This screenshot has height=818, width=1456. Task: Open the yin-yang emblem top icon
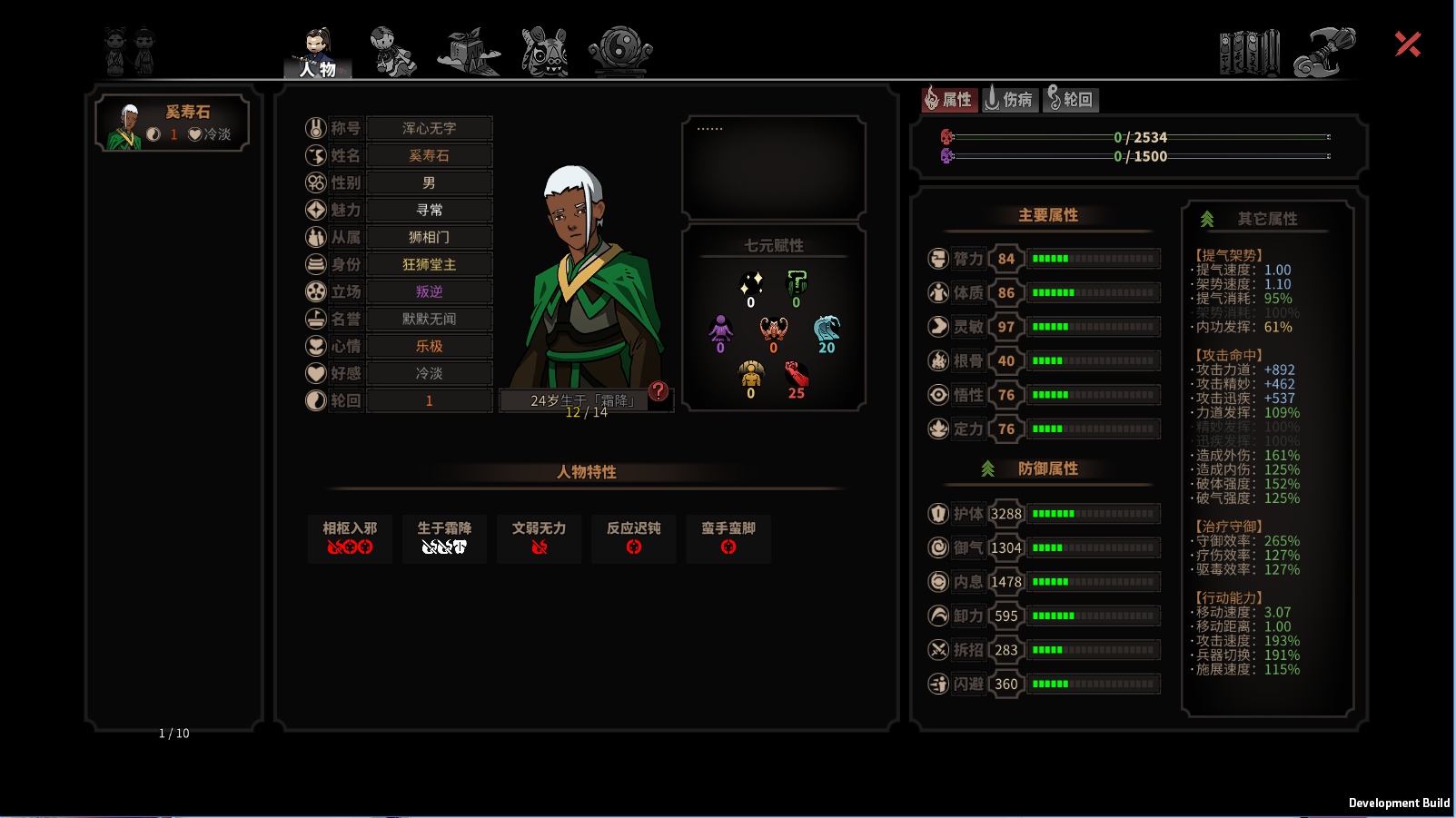[620, 51]
